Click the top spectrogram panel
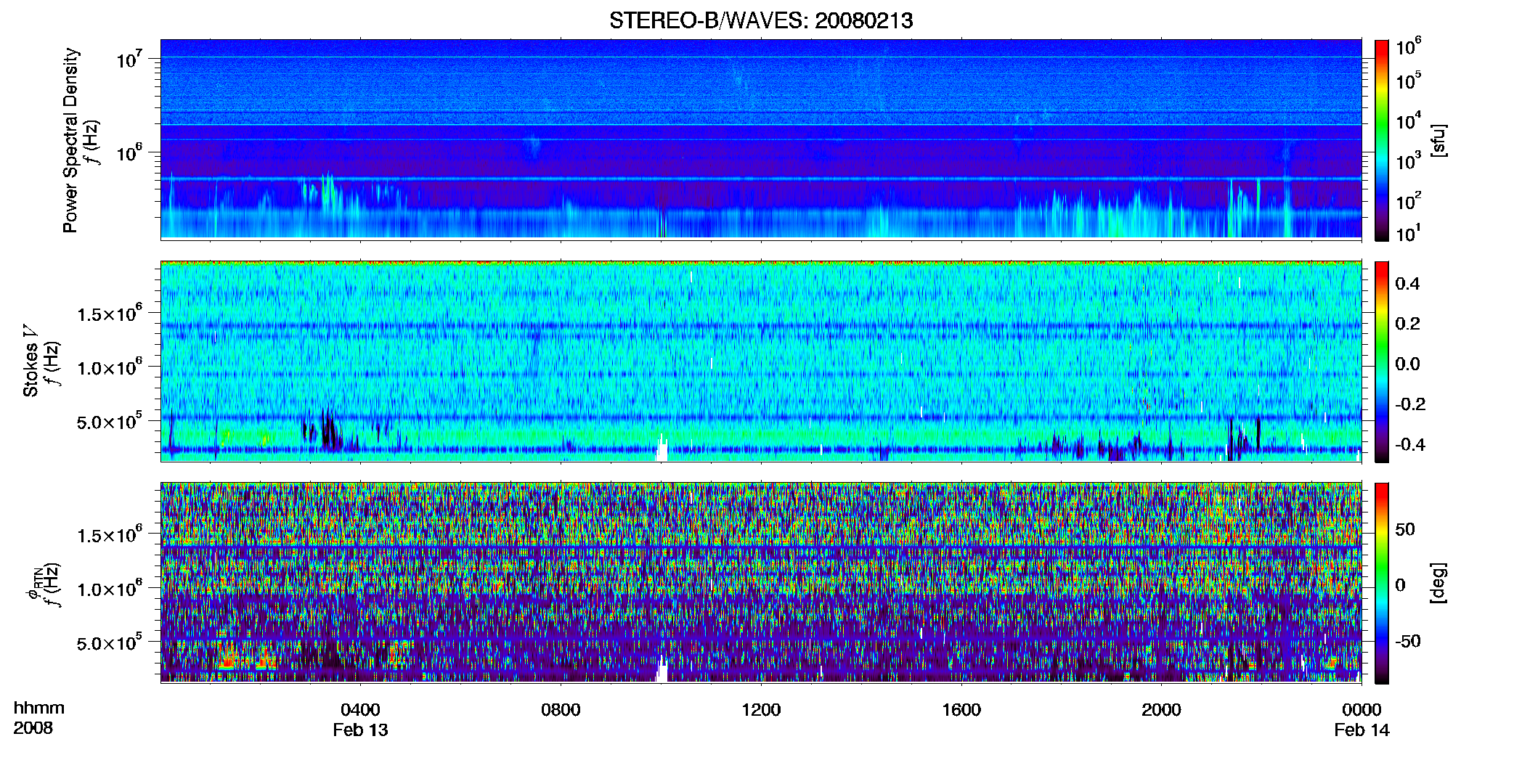Viewport: 1522px width, 784px height. (761, 139)
